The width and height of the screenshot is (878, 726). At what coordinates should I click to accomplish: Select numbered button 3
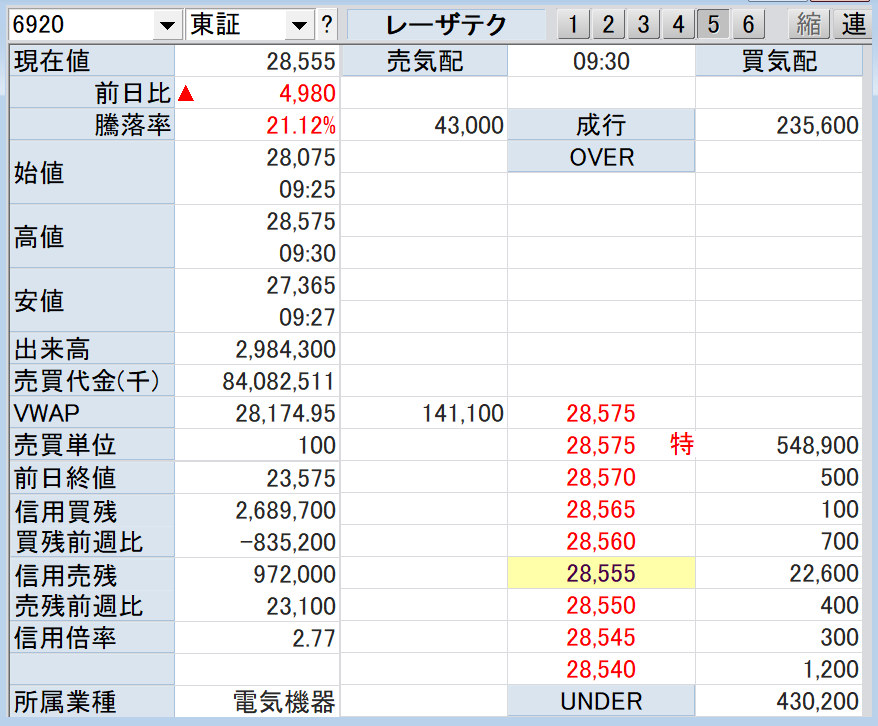(643, 25)
